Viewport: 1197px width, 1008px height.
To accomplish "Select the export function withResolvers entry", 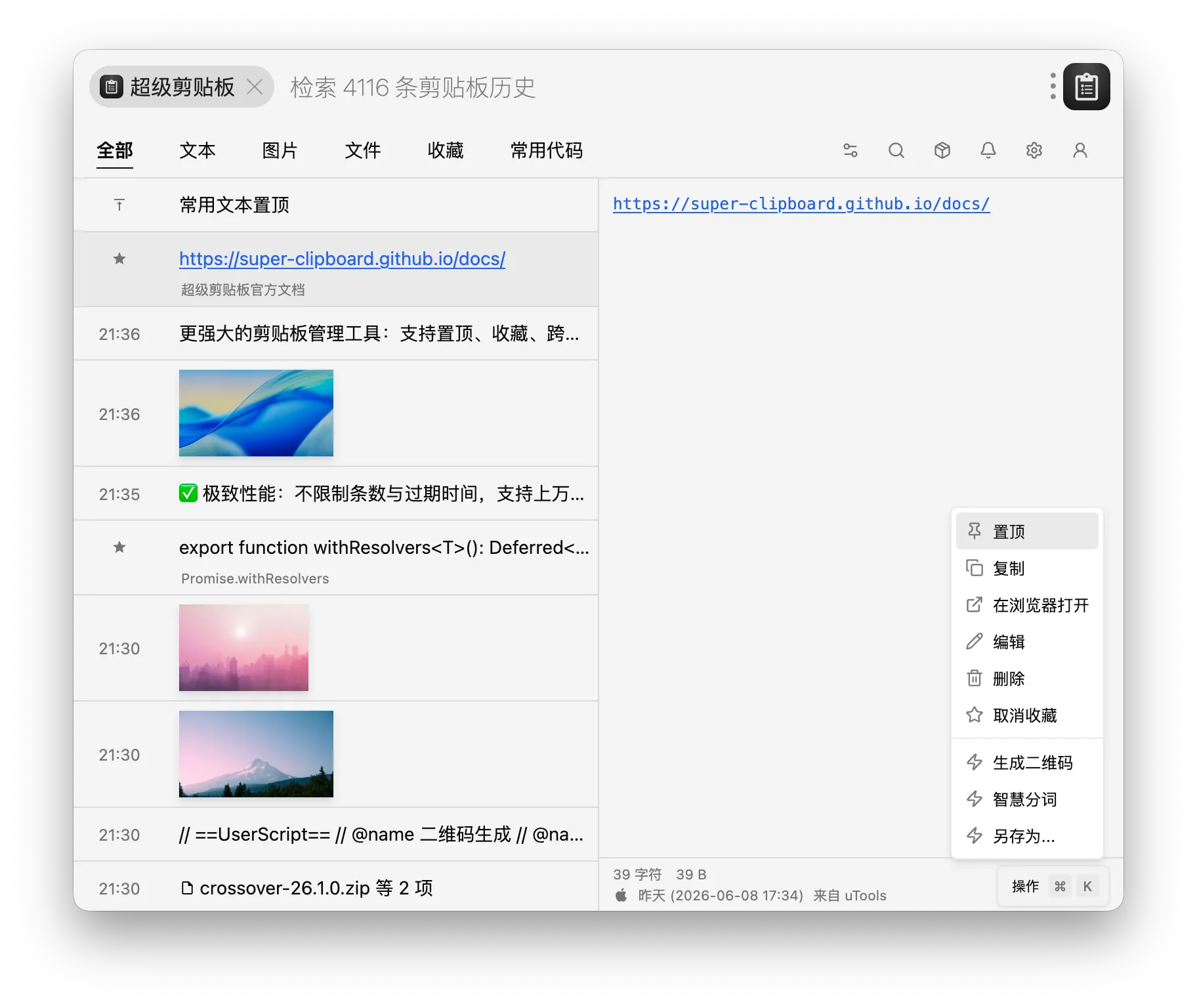I will point(336,558).
